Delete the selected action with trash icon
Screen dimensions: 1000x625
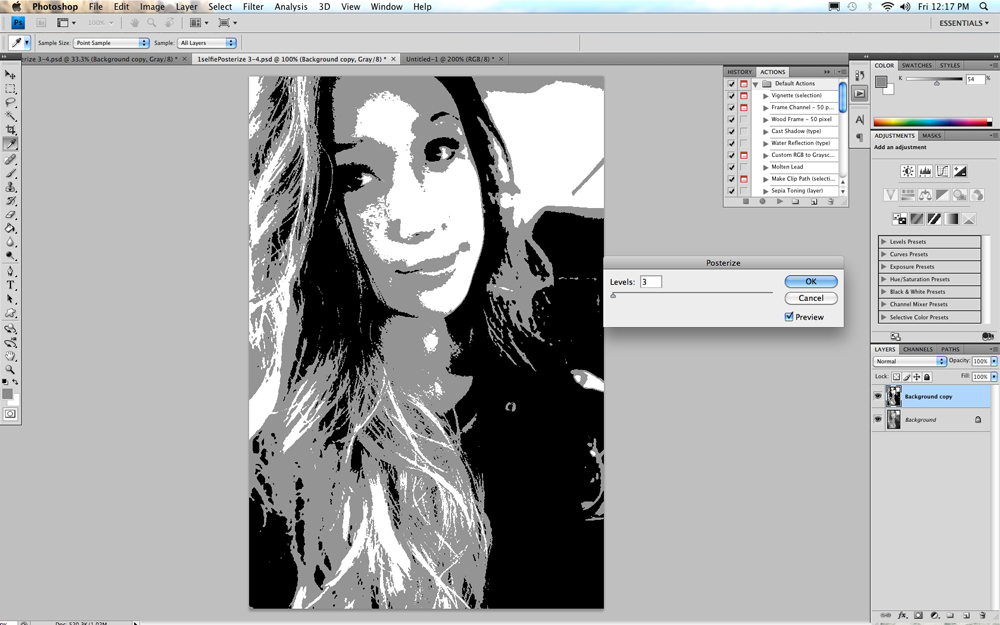tap(830, 202)
